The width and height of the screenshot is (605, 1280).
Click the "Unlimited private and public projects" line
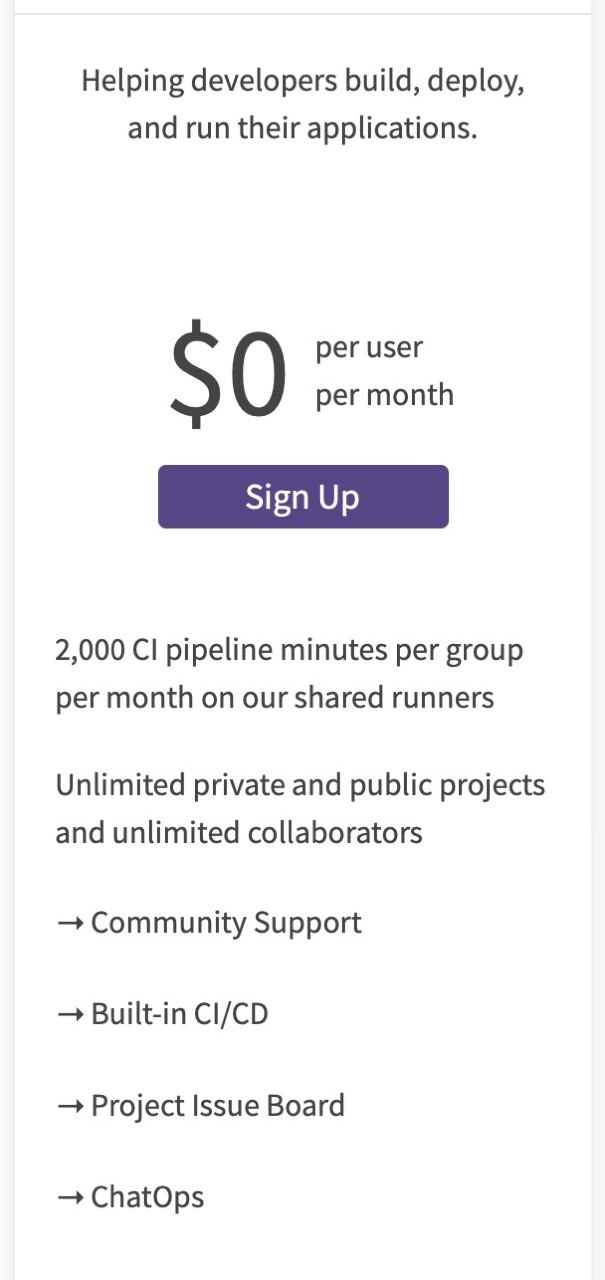[300, 785]
